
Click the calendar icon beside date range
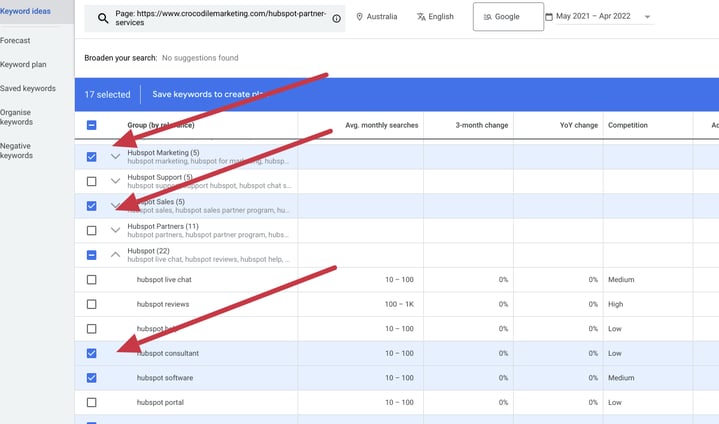tap(549, 17)
